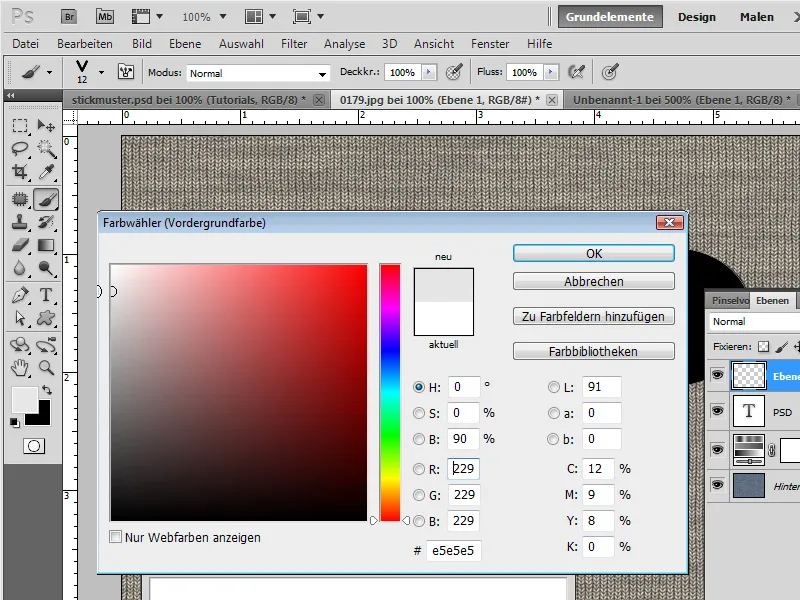This screenshot has width=800, height=600.
Task: Open the Ebene menu
Action: coord(185,44)
